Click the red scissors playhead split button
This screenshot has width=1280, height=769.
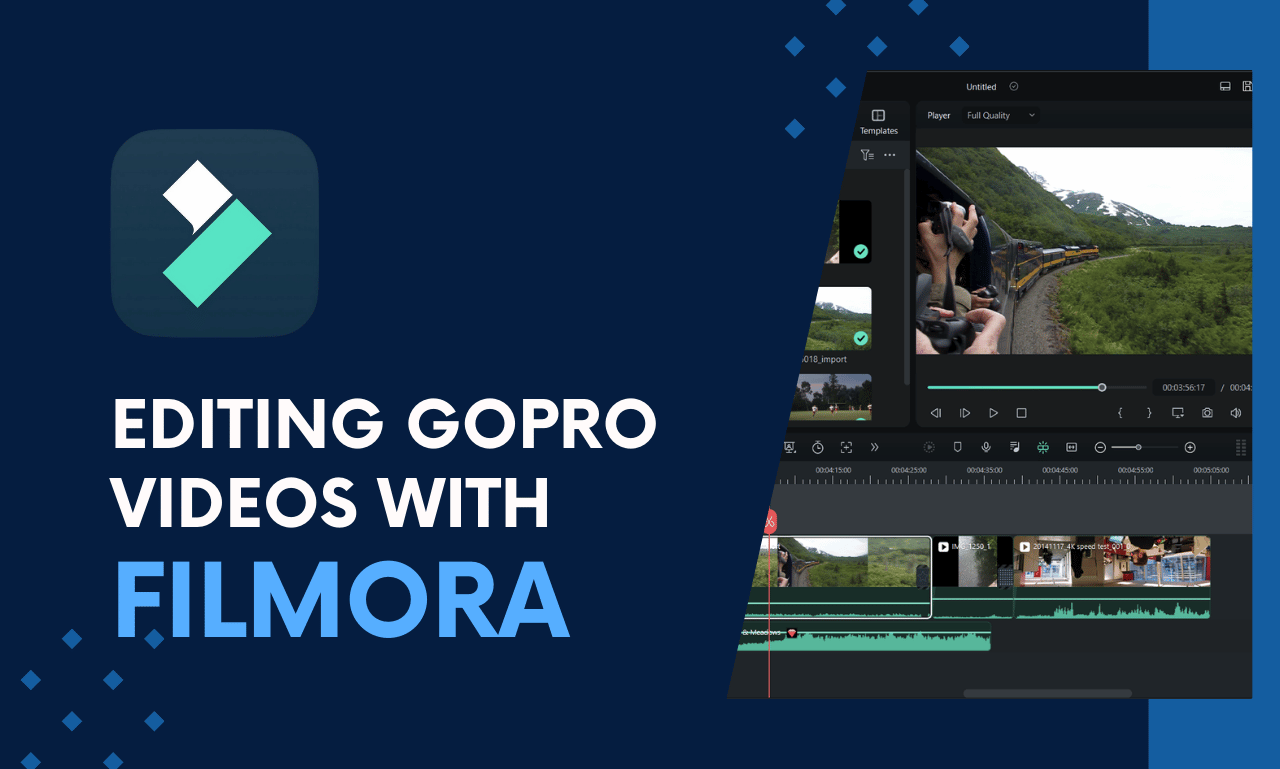pyautogui.click(x=770, y=521)
